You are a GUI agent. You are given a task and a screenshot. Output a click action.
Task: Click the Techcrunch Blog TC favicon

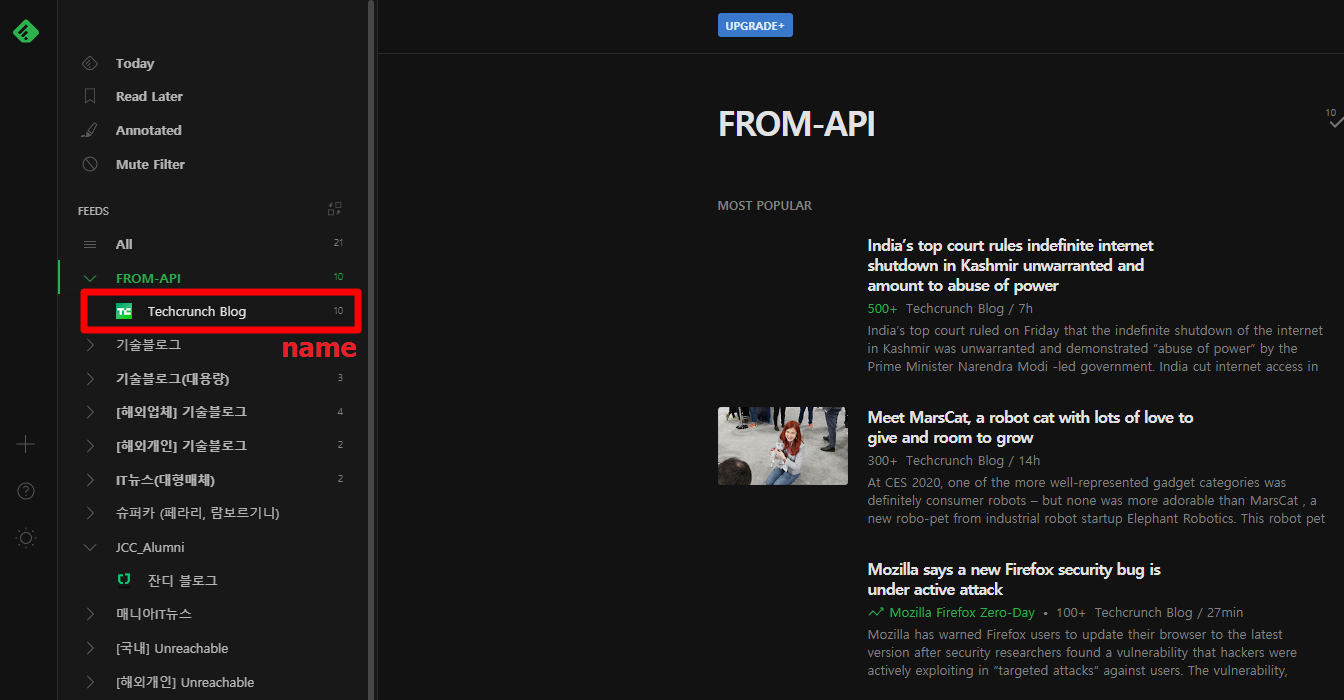[124, 311]
